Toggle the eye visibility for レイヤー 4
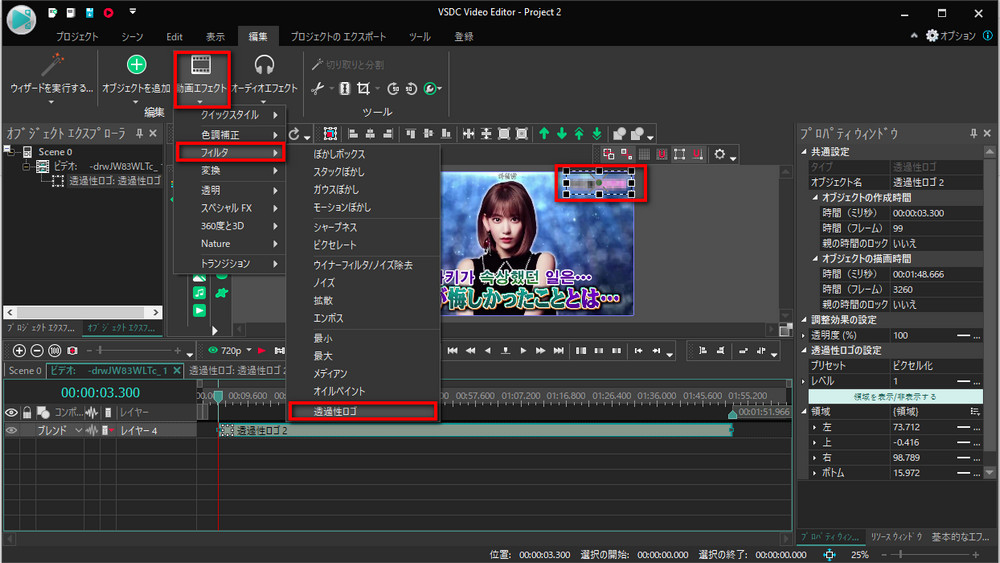The image size is (1000, 563). [12, 430]
